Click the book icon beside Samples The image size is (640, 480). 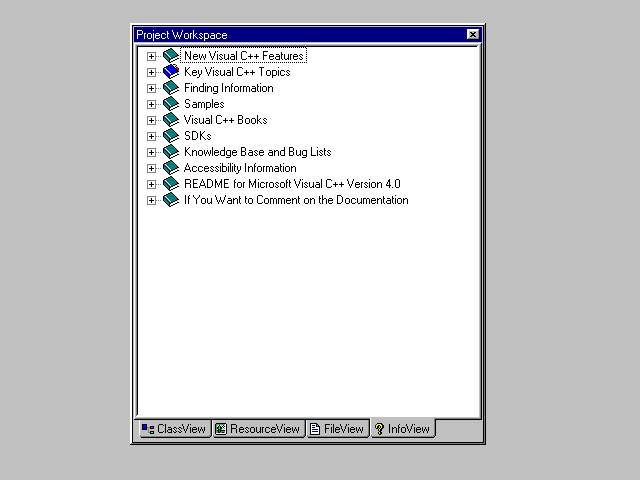point(170,104)
